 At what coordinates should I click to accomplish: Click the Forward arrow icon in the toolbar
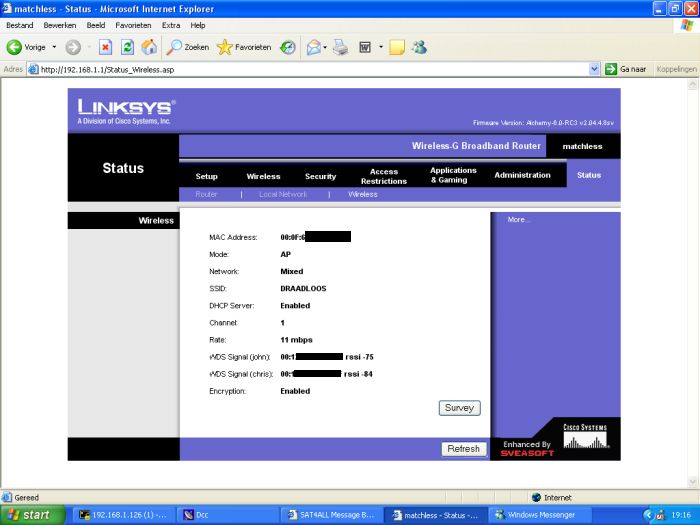(73, 47)
